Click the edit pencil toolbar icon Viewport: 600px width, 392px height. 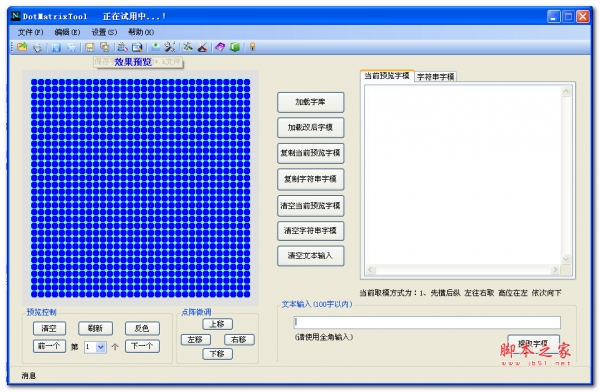(122, 47)
